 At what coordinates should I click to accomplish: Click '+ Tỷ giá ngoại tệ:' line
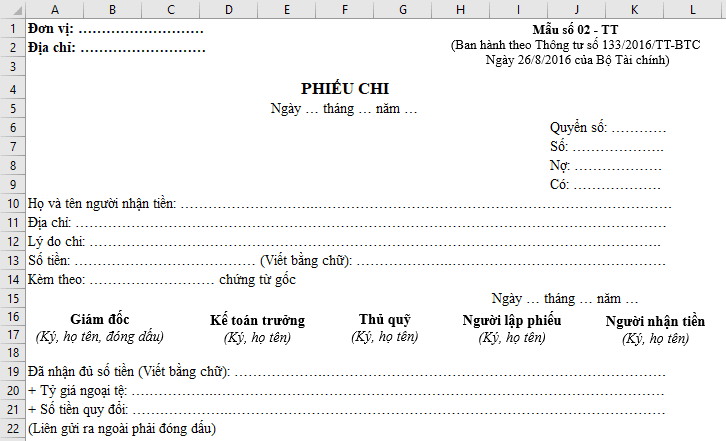[x=346, y=391]
